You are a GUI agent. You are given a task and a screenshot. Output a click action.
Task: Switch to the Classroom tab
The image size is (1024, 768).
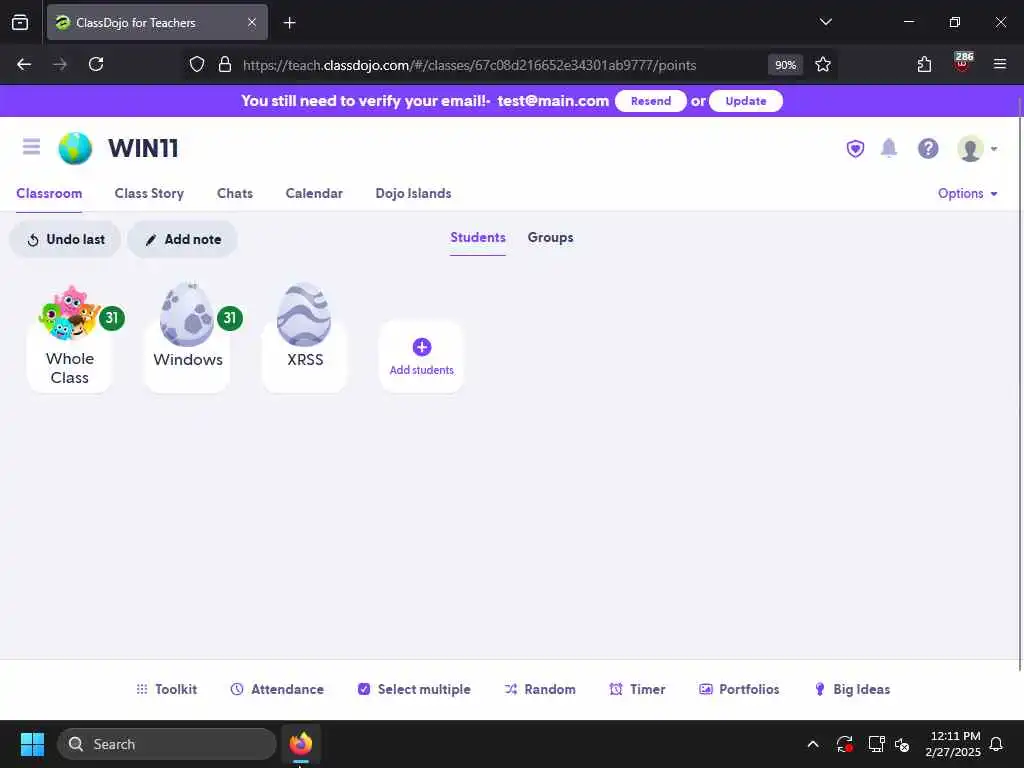(49, 193)
